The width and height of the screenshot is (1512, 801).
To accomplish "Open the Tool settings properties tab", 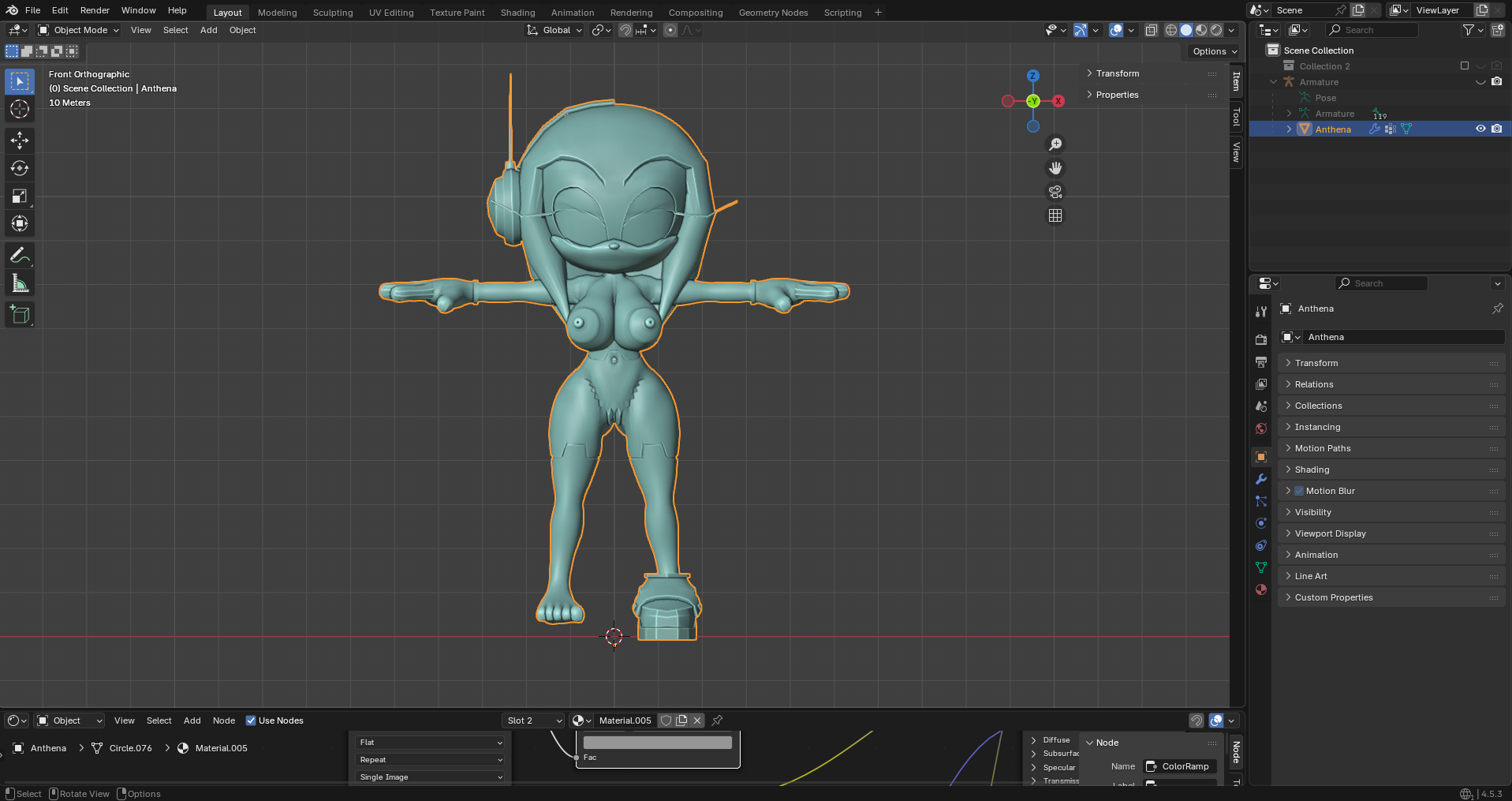I will 1261,312.
